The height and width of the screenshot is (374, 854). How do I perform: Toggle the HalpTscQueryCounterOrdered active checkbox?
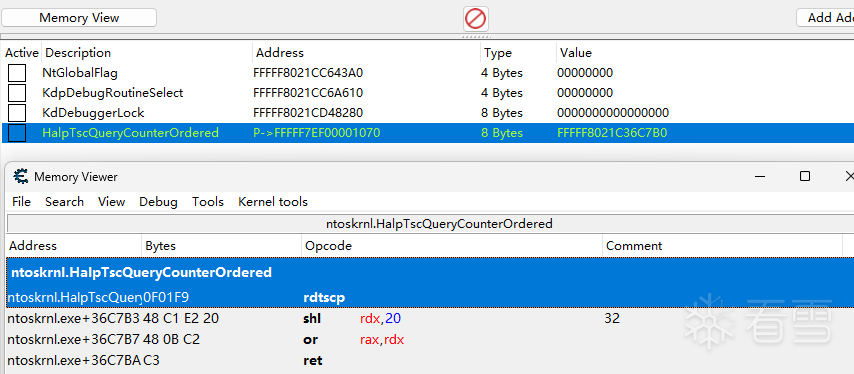click(x=17, y=133)
